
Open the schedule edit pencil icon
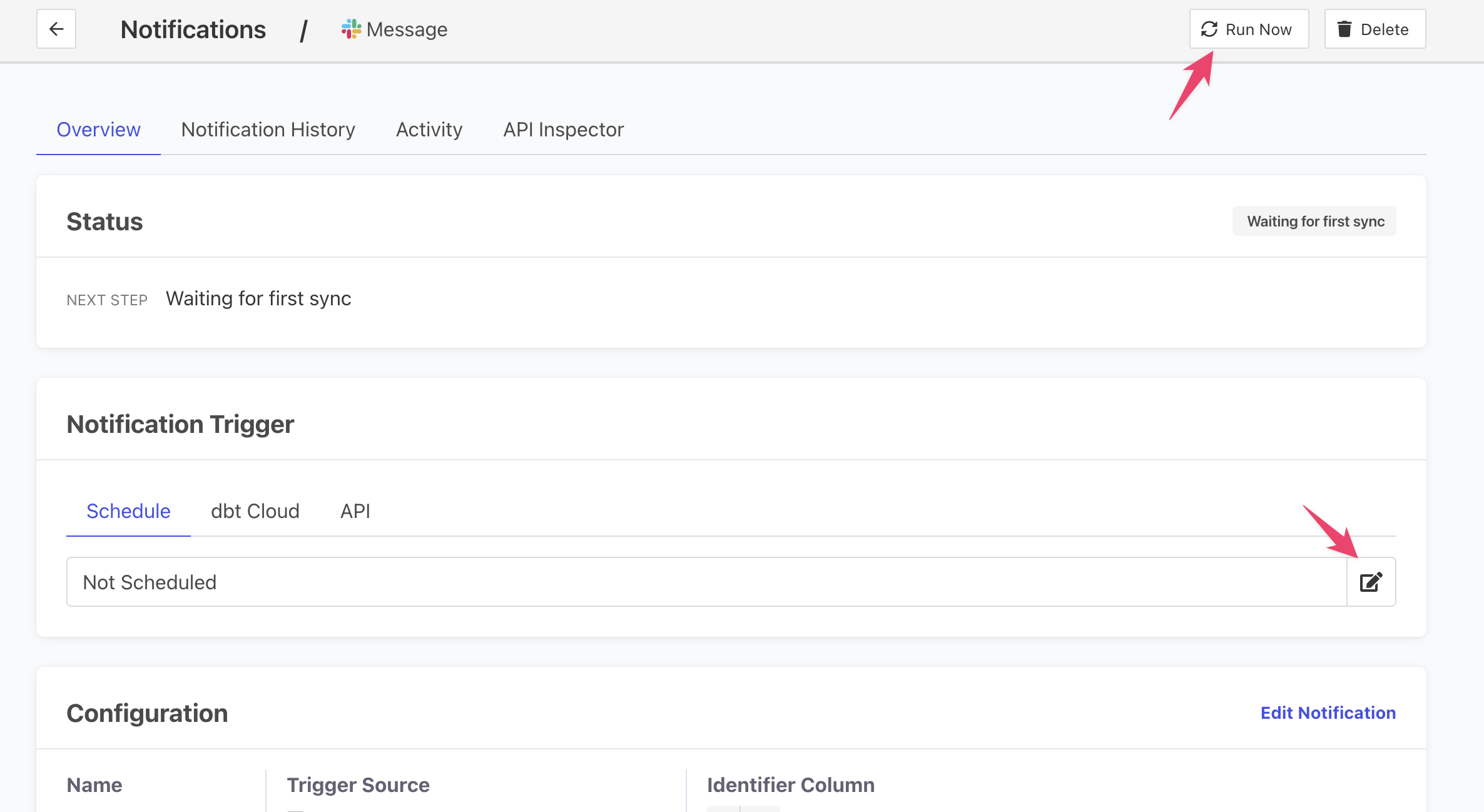click(1371, 582)
